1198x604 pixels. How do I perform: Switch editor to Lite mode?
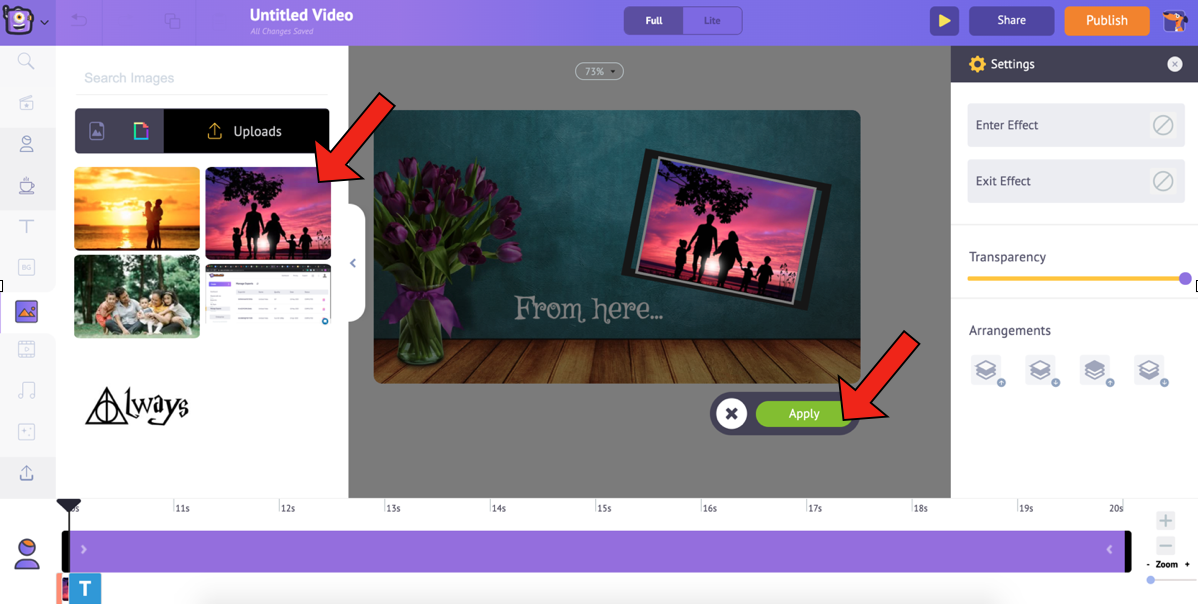pyautogui.click(x=712, y=21)
